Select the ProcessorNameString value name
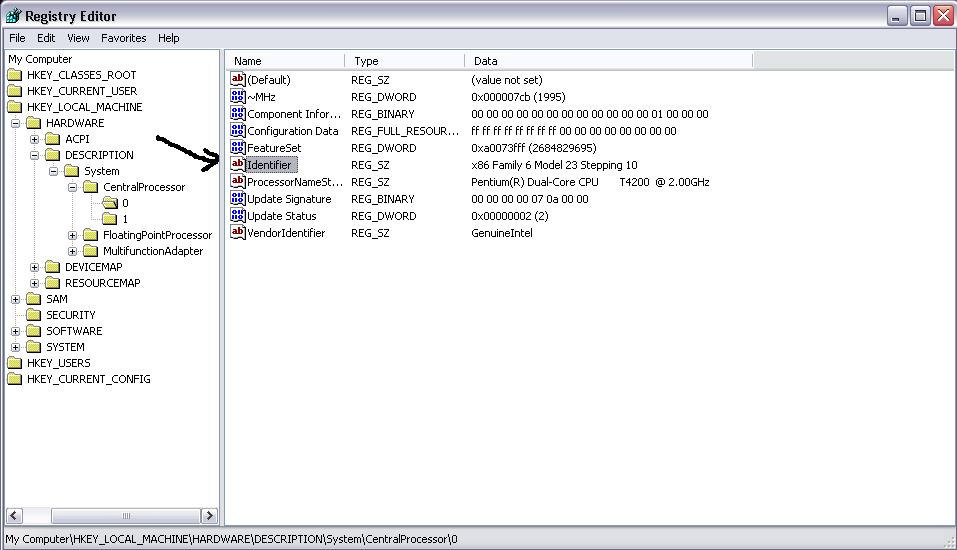Viewport: 957px width, 550px height. (x=295, y=182)
